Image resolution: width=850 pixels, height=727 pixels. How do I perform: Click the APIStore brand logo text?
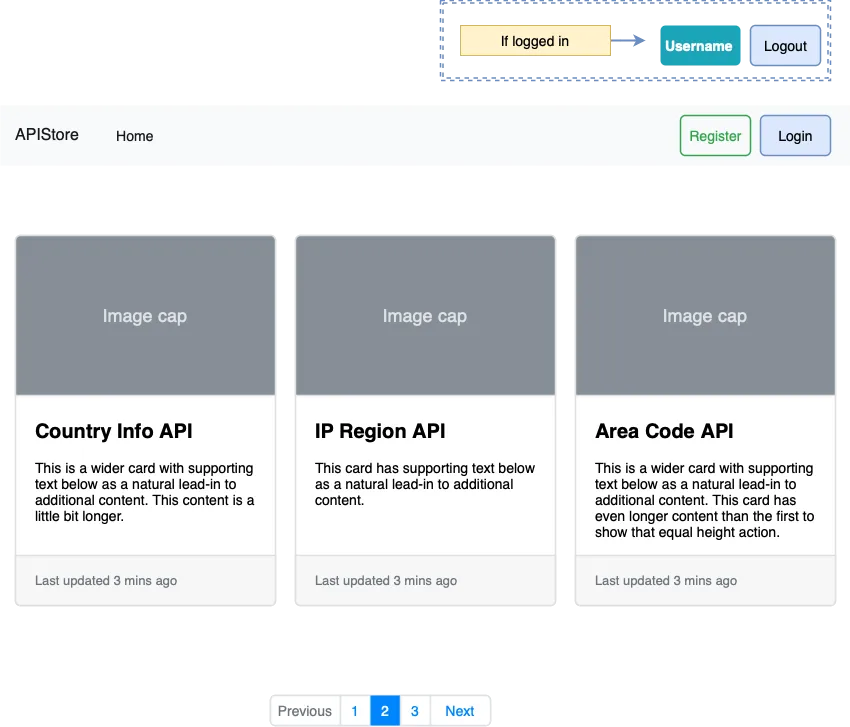pyautogui.click(x=47, y=134)
